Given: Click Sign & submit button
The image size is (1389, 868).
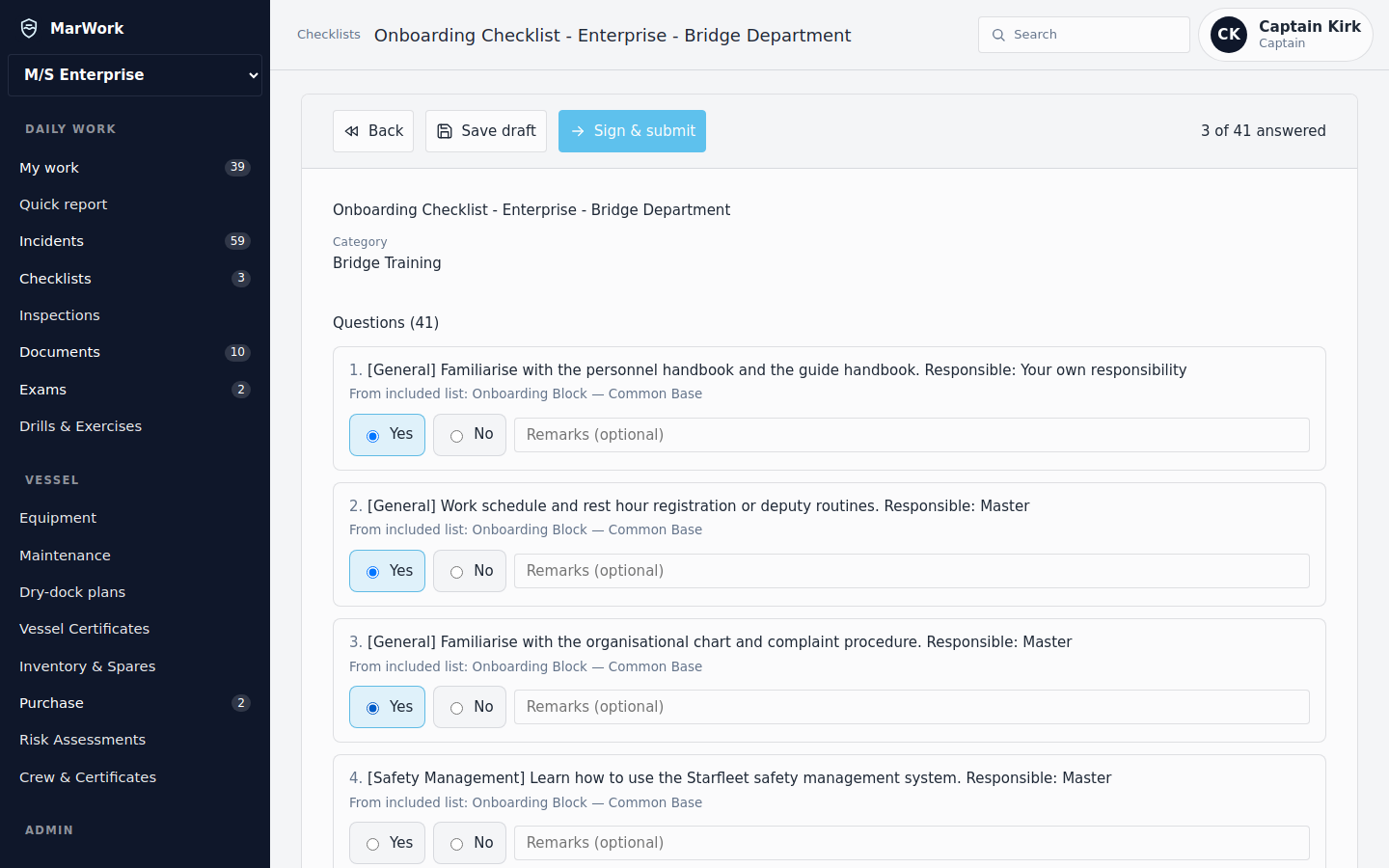Looking at the screenshot, I should [x=632, y=131].
